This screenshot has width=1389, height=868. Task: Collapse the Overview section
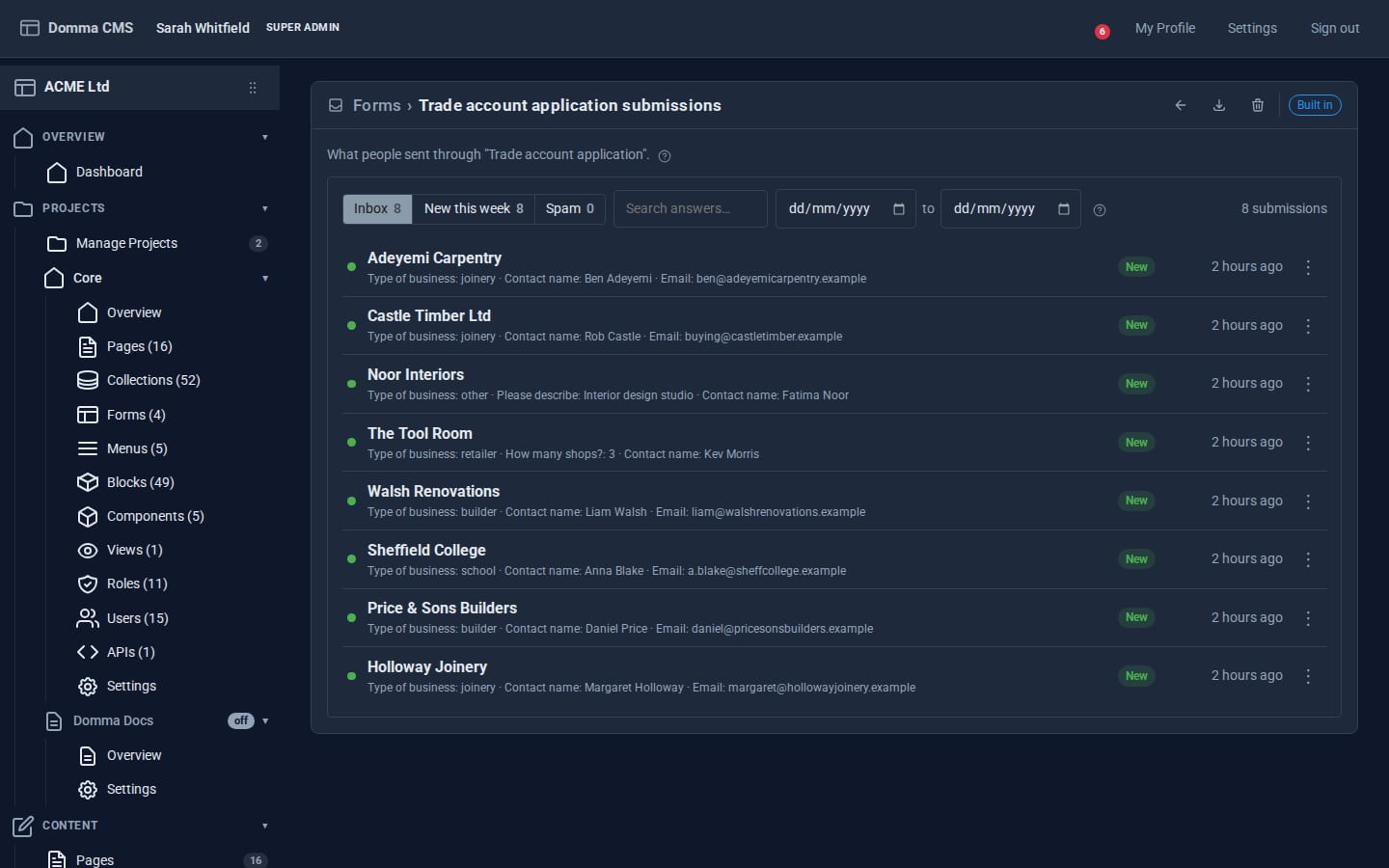click(x=265, y=137)
